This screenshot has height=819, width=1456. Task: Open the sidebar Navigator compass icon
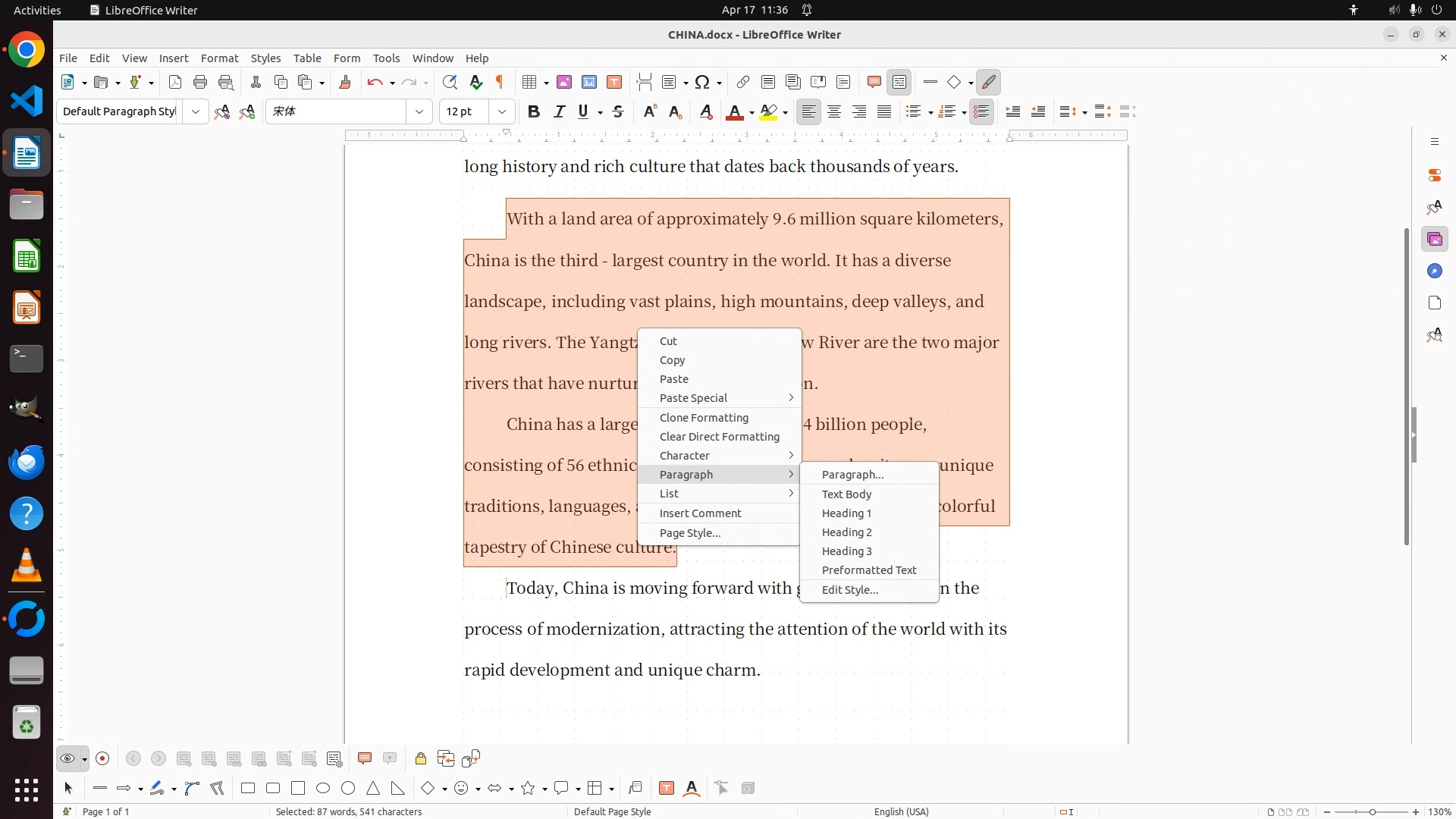[x=1434, y=271]
